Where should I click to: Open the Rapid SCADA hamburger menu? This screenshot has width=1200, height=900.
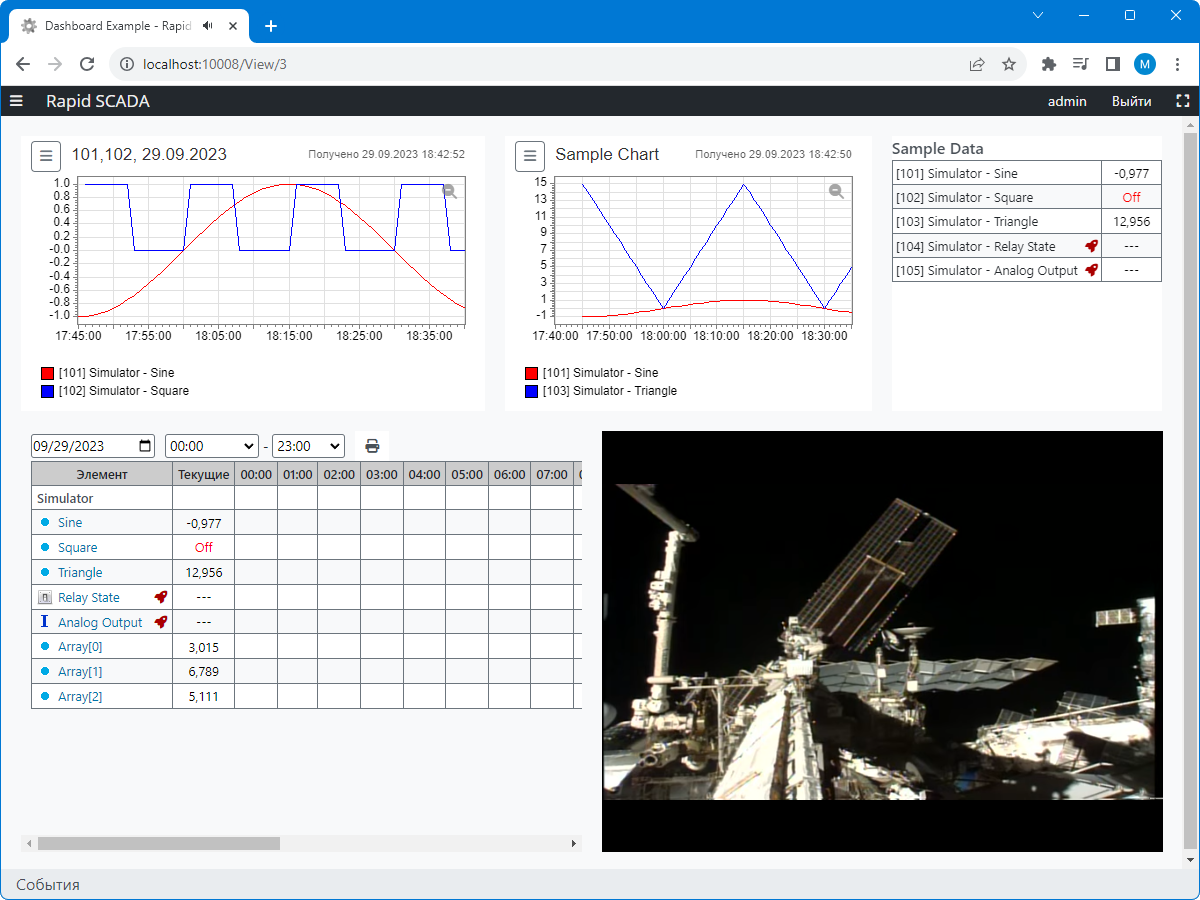coord(16,101)
